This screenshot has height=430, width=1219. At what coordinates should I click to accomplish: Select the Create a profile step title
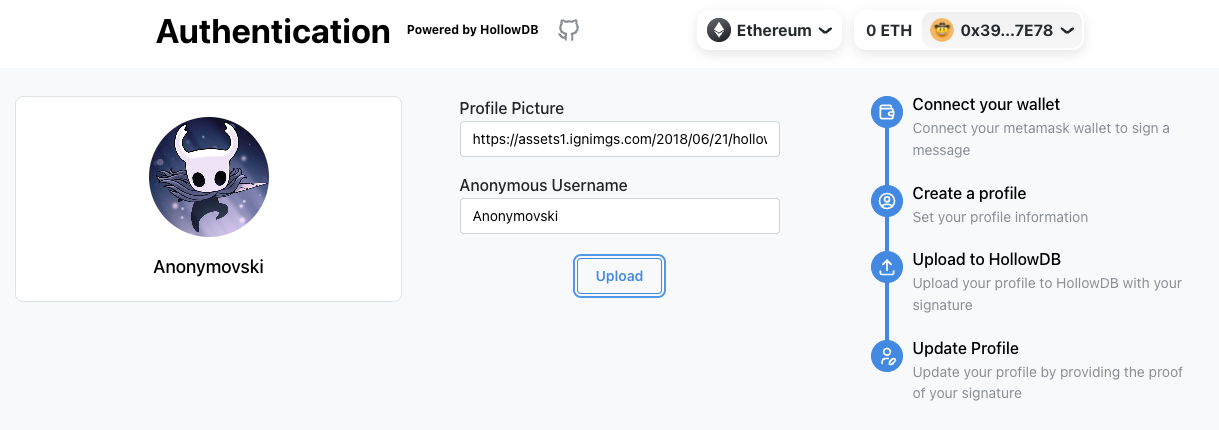pos(969,193)
